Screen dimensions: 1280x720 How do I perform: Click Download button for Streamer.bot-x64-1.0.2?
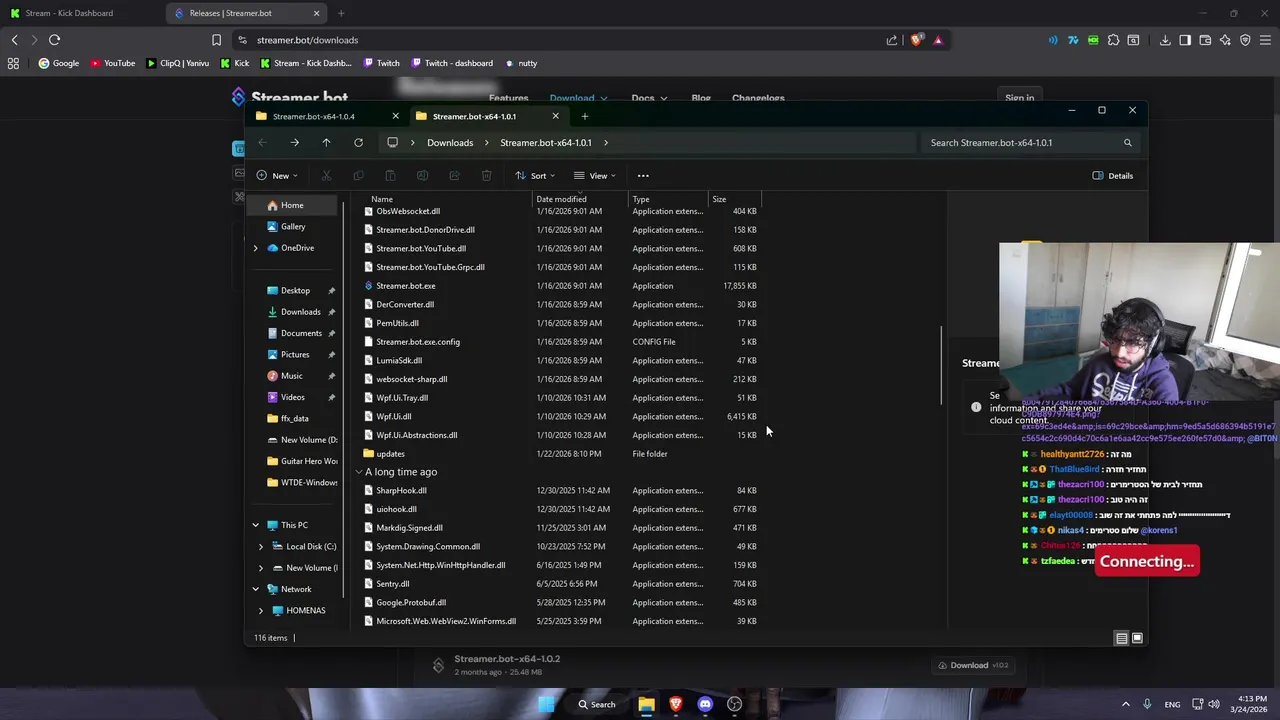click(971, 666)
